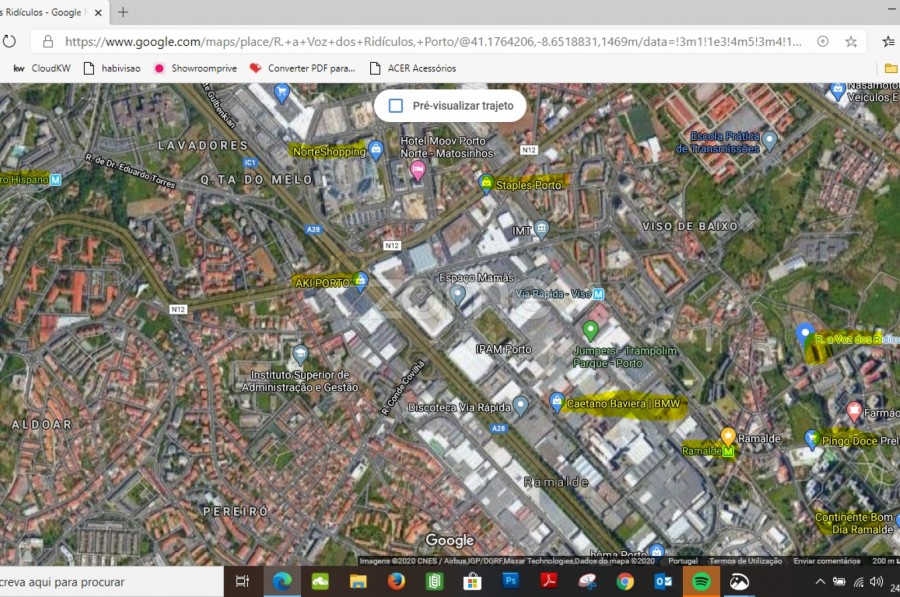
Task: Open the CloudKW bookmark
Action: 41,68
